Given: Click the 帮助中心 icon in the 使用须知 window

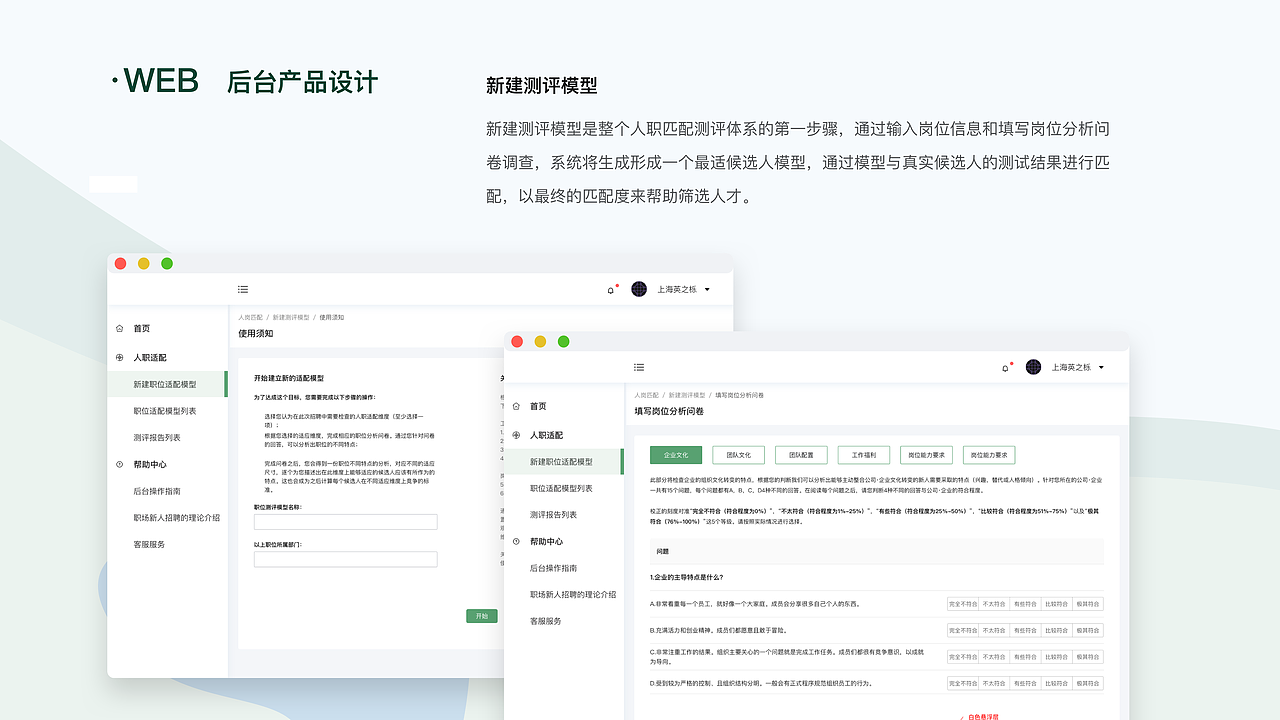Looking at the screenshot, I should point(119,464).
